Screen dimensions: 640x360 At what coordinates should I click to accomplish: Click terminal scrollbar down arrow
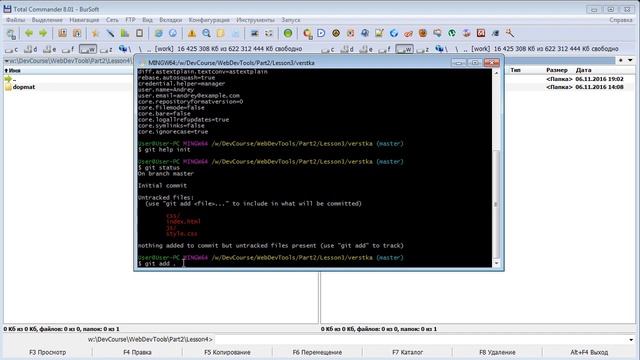click(x=496, y=263)
